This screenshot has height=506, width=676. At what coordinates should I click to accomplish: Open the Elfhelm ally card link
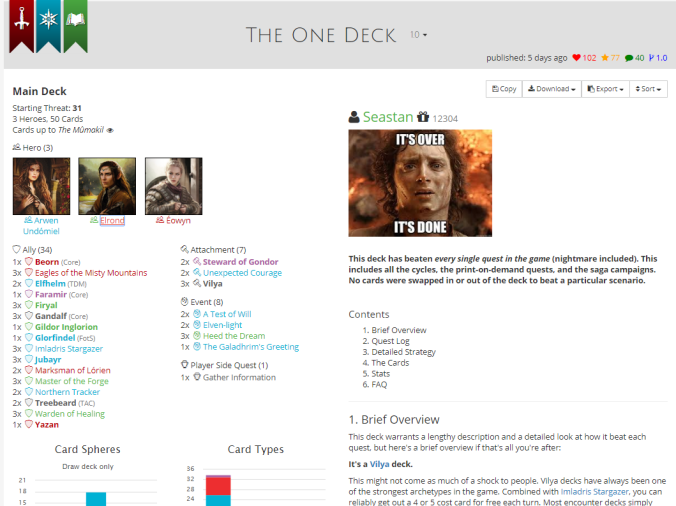(x=50, y=284)
